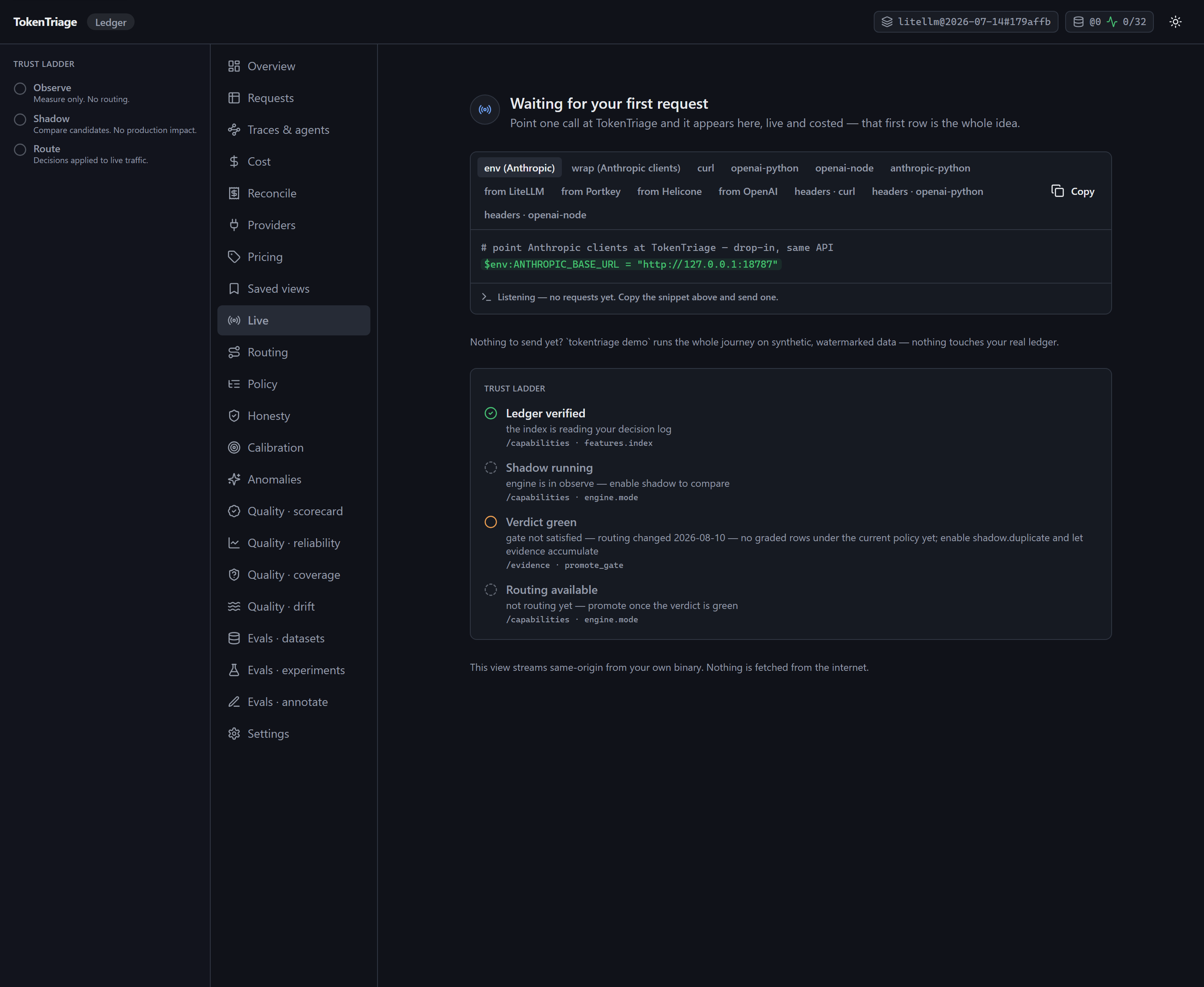Image resolution: width=1204 pixels, height=987 pixels.
Task: Switch to env (Anthropic) snippet tab
Action: coord(519,168)
